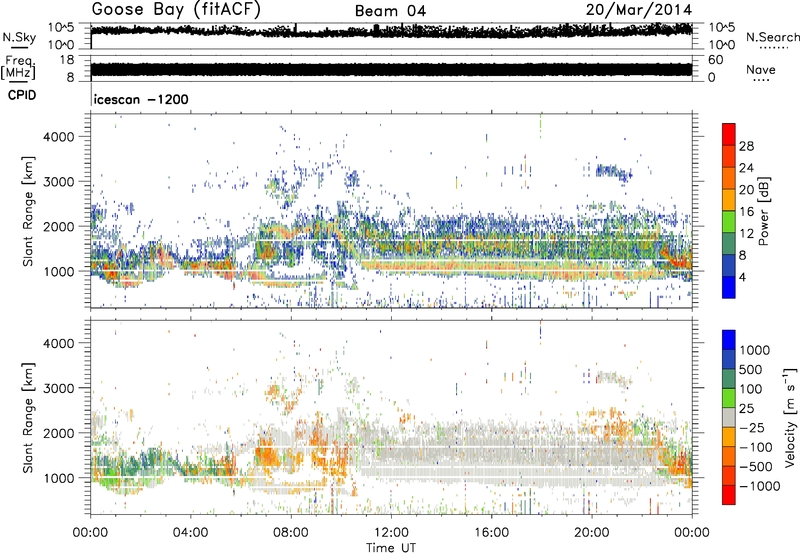Pick the red bottom swatch of Velocity color bar
Screen dimensions: 800x554
coord(729,495)
